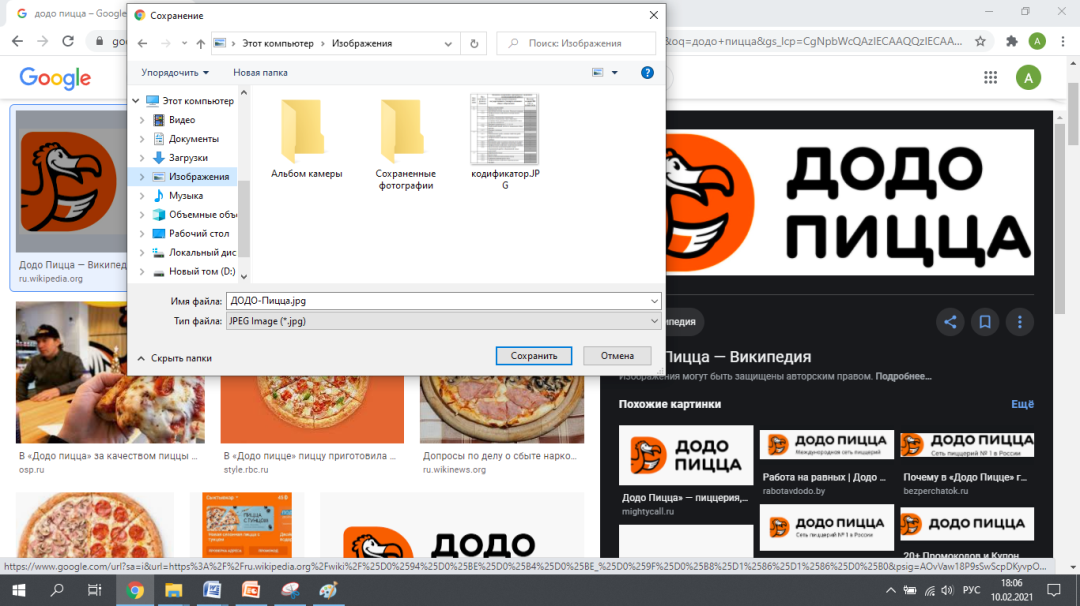
Task: Click the Ещё link beside Похожие картинки
Action: point(1022,404)
